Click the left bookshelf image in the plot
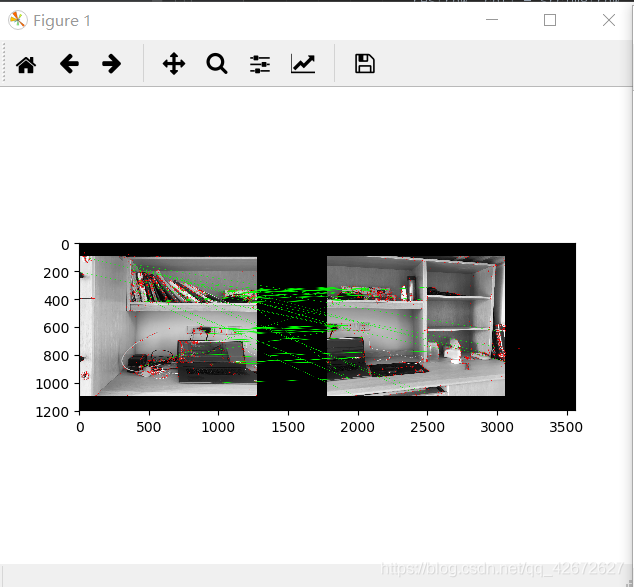The width and height of the screenshot is (634, 587). (x=168, y=326)
